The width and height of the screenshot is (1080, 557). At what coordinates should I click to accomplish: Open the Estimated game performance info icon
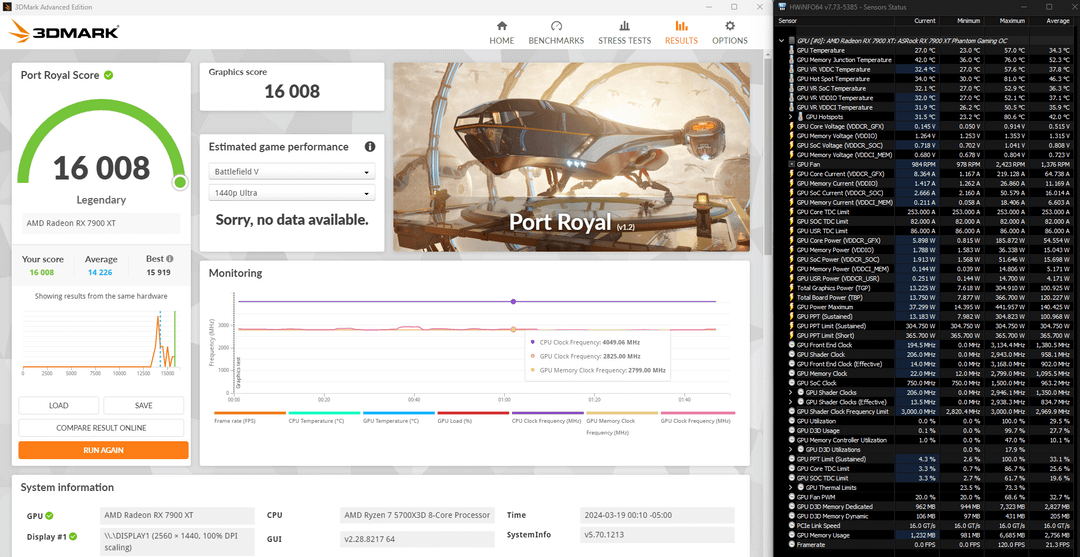(x=370, y=147)
